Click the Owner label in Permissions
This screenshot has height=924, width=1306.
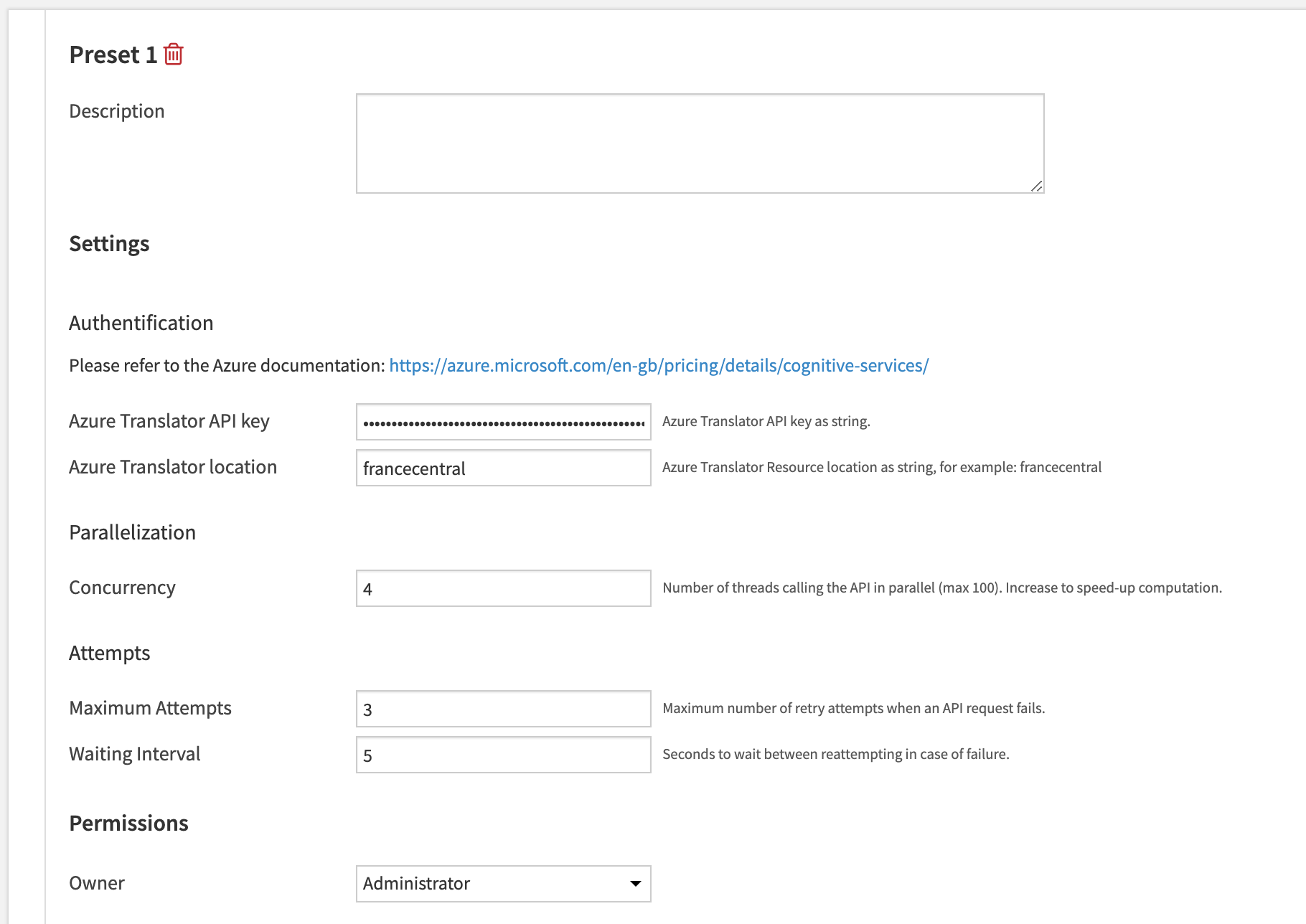(96, 883)
